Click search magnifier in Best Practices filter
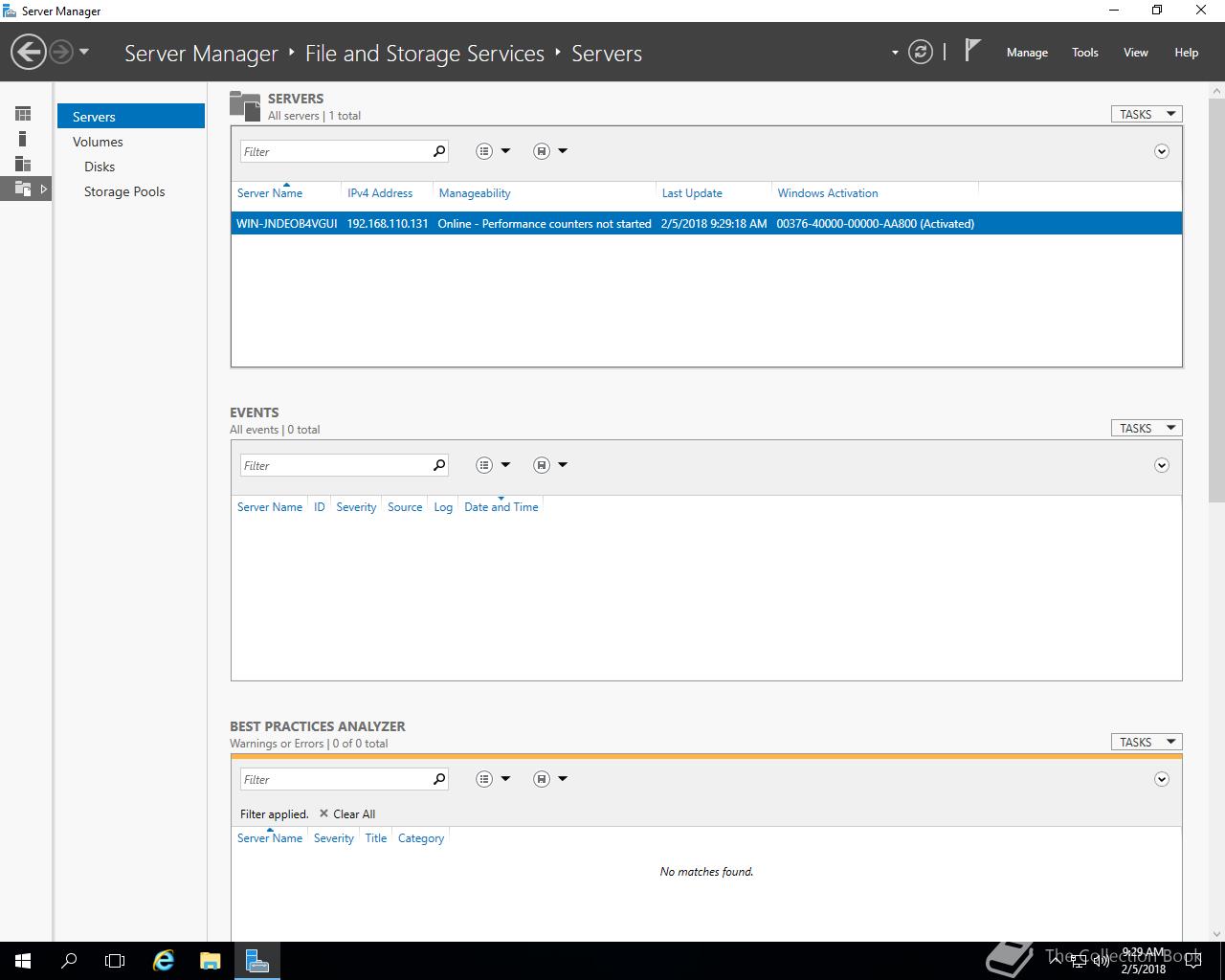1225x980 pixels. [439, 779]
